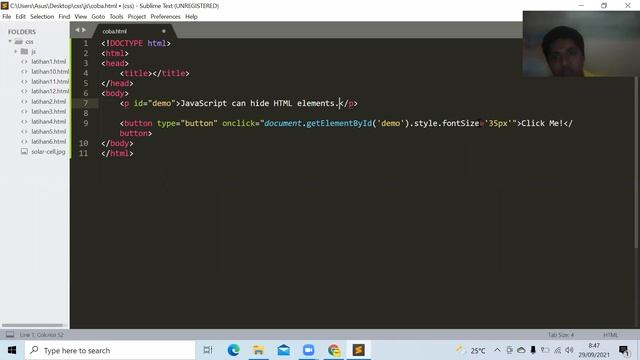Open the View menu
Viewport: 640px width, 360px height.
coord(80,17)
